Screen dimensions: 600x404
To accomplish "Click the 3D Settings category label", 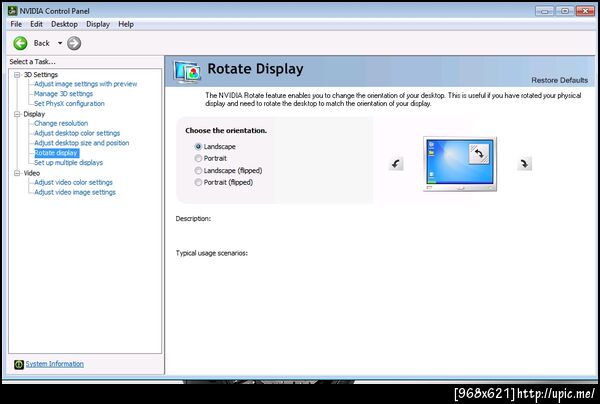I will [x=41, y=75].
